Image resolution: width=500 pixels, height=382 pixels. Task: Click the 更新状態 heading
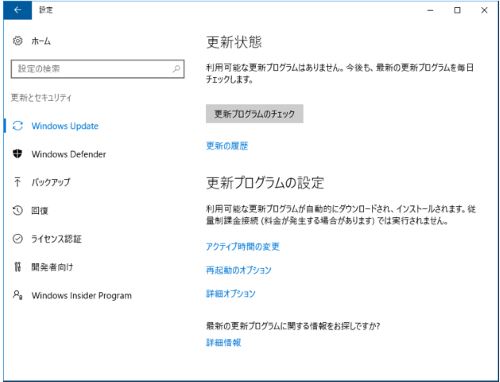[234, 42]
